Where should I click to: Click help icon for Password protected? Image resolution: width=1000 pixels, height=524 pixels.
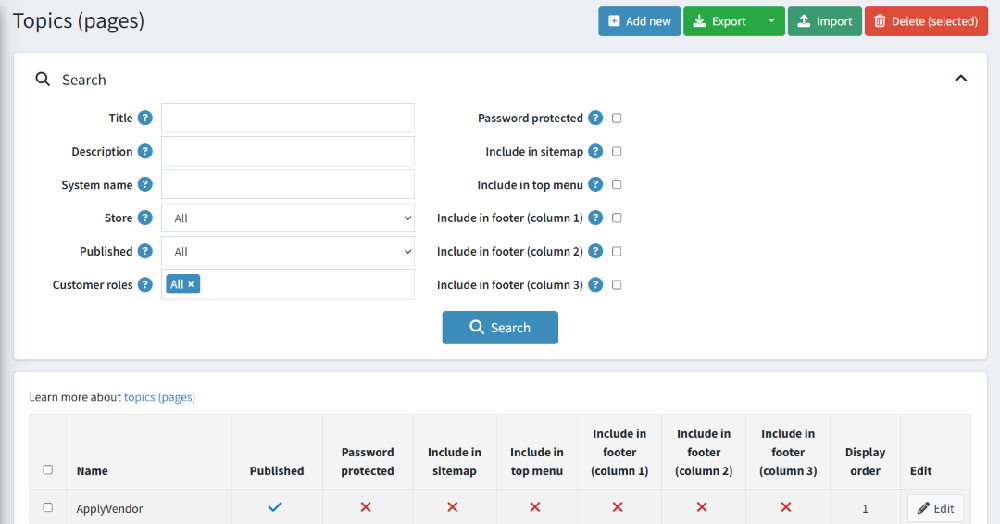(x=596, y=118)
